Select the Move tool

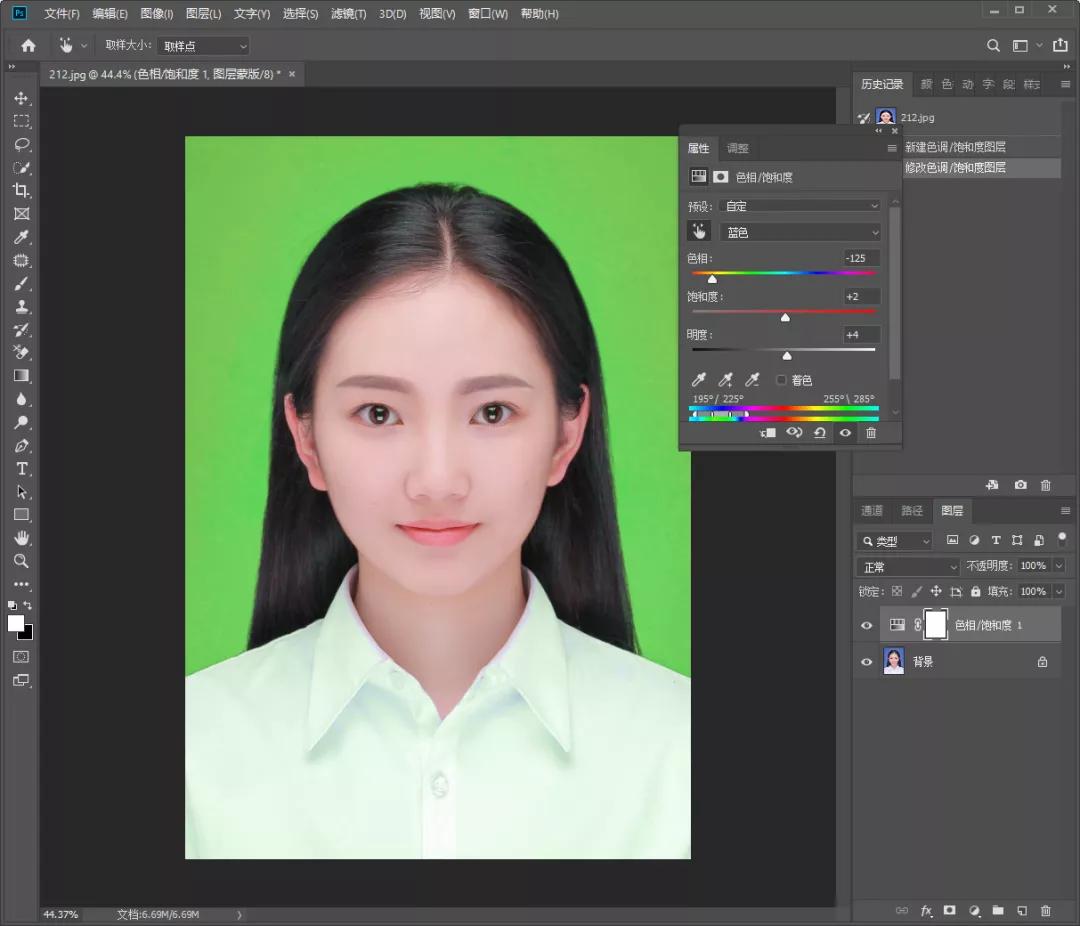[21, 98]
